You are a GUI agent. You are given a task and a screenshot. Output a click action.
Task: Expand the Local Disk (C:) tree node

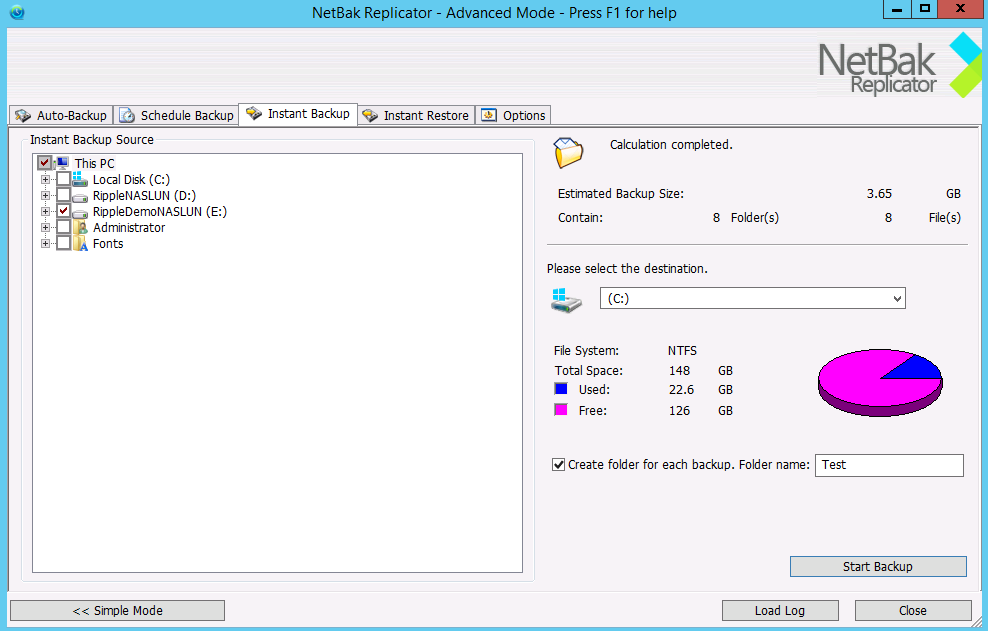pyautogui.click(x=45, y=180)
